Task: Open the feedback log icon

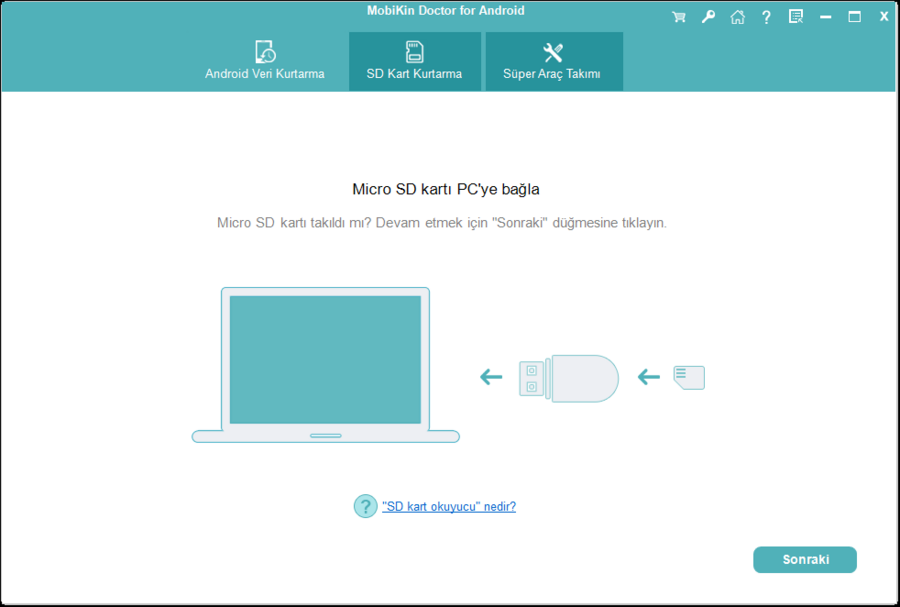Action: coord(795,16)
